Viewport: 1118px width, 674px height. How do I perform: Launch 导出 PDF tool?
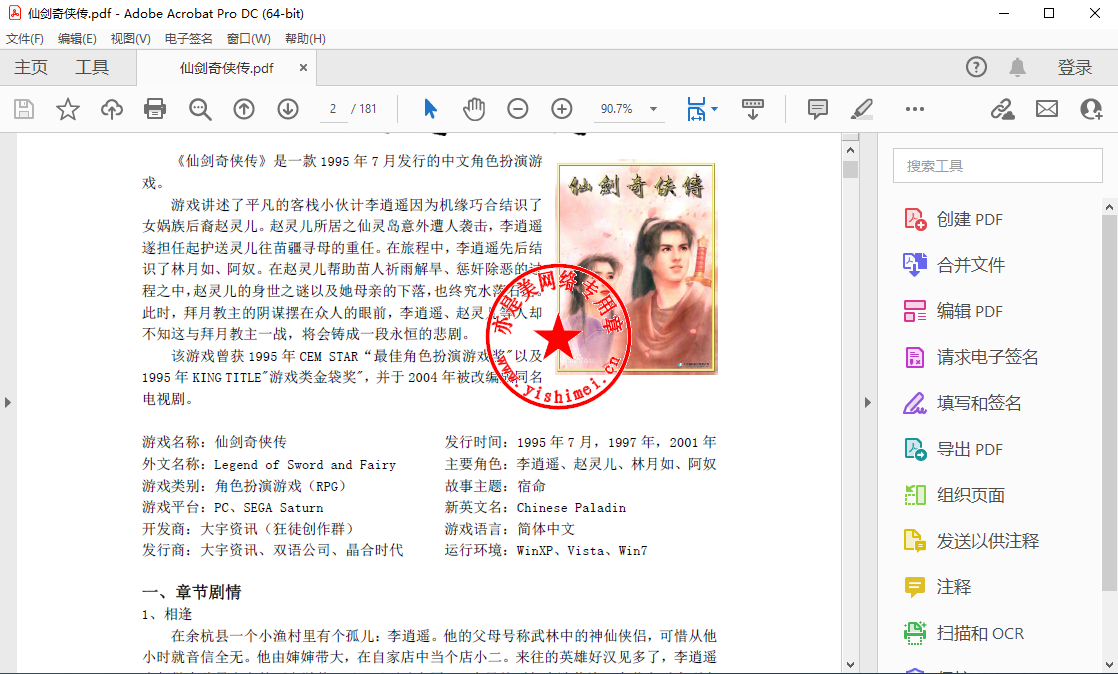click(x=953, y=449)
